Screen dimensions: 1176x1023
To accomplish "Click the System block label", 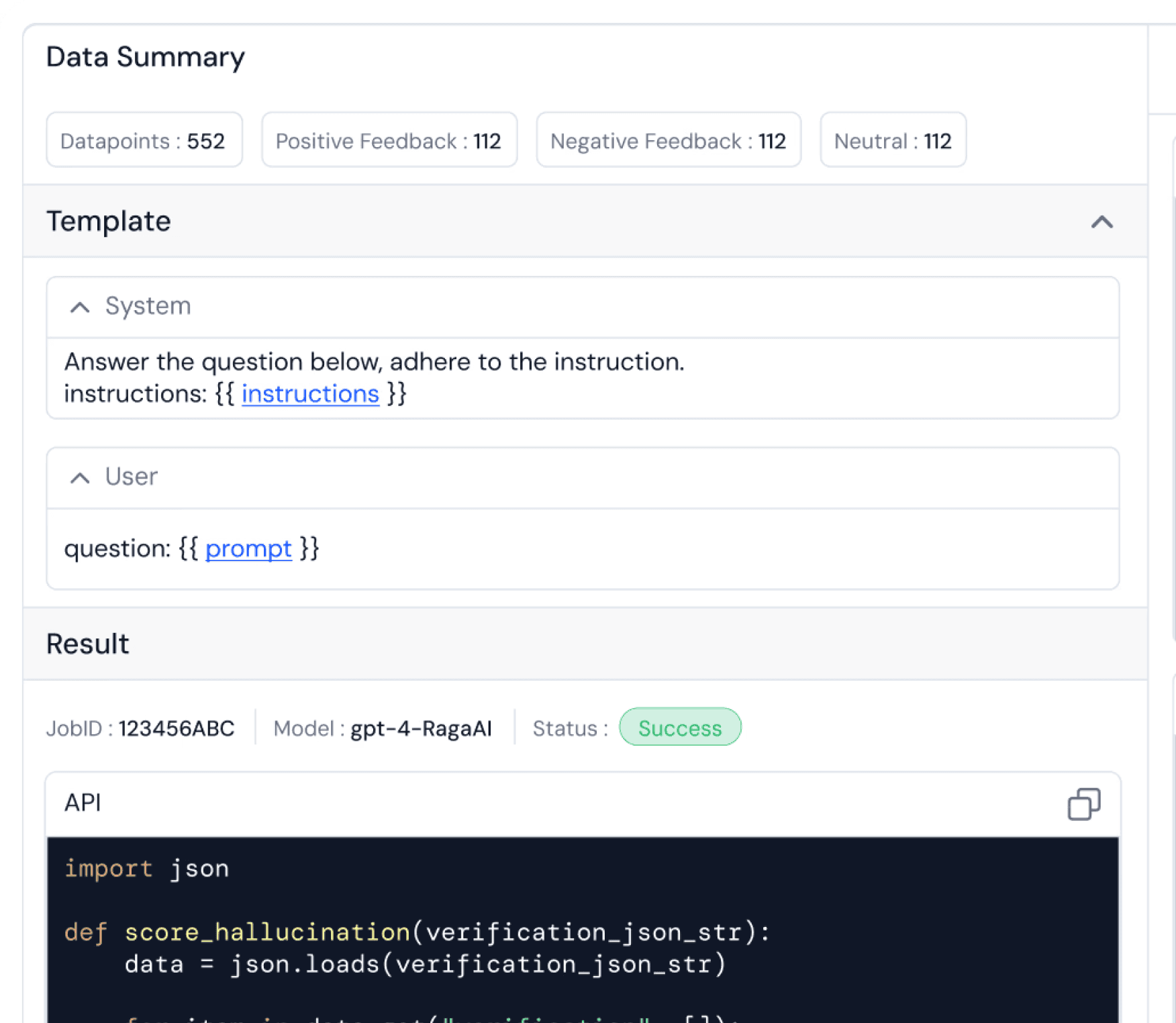I will [148, 306].
